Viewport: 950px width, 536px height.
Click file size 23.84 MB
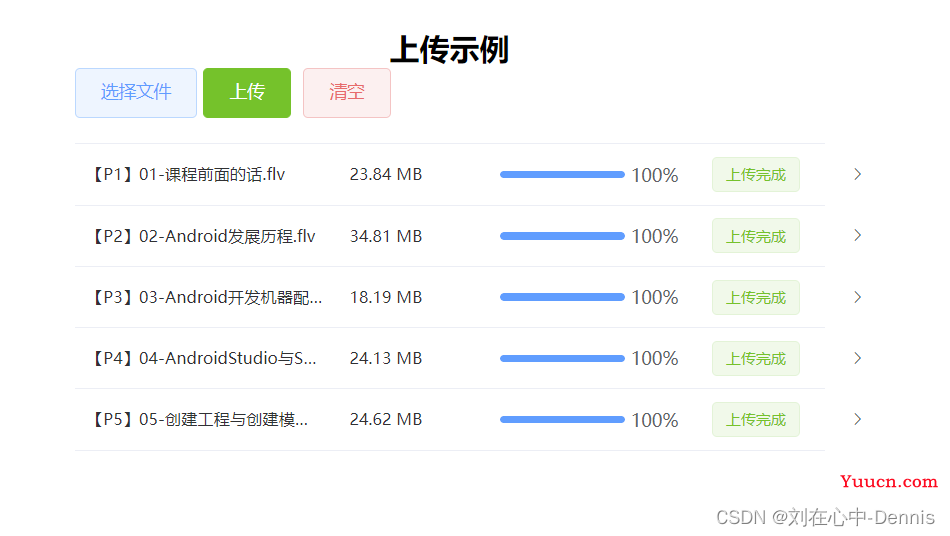pos(386,174)
